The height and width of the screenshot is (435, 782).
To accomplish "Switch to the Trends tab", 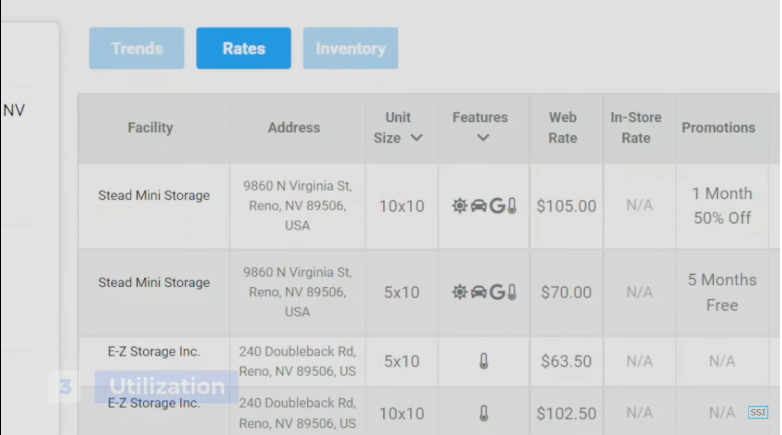I will [136, 48].
